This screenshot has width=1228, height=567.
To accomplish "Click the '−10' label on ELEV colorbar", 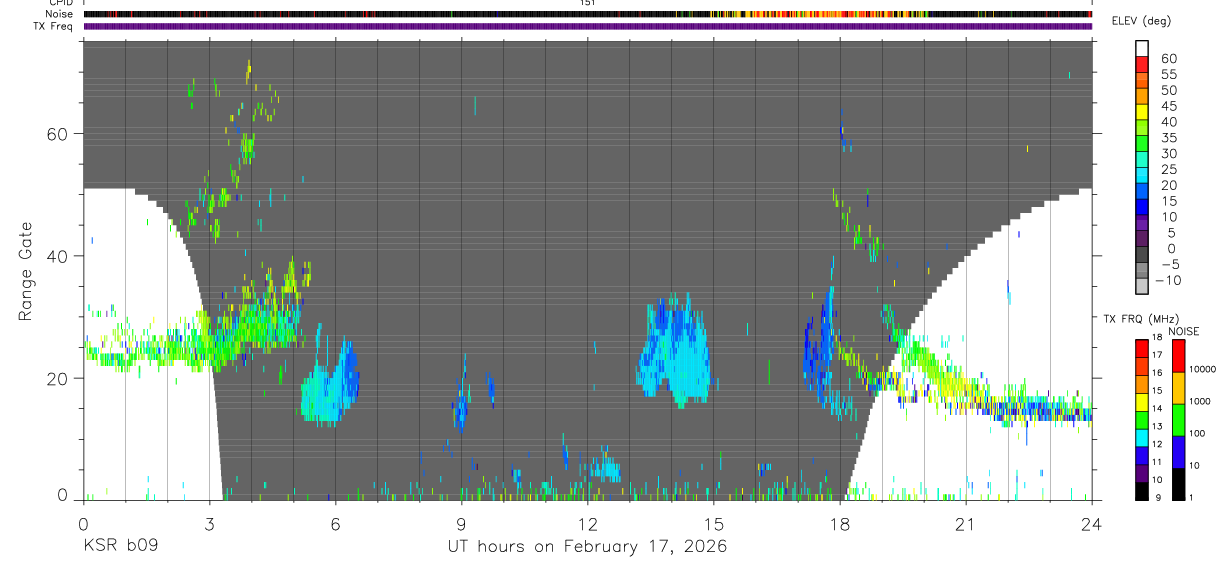I will 1167,280.
